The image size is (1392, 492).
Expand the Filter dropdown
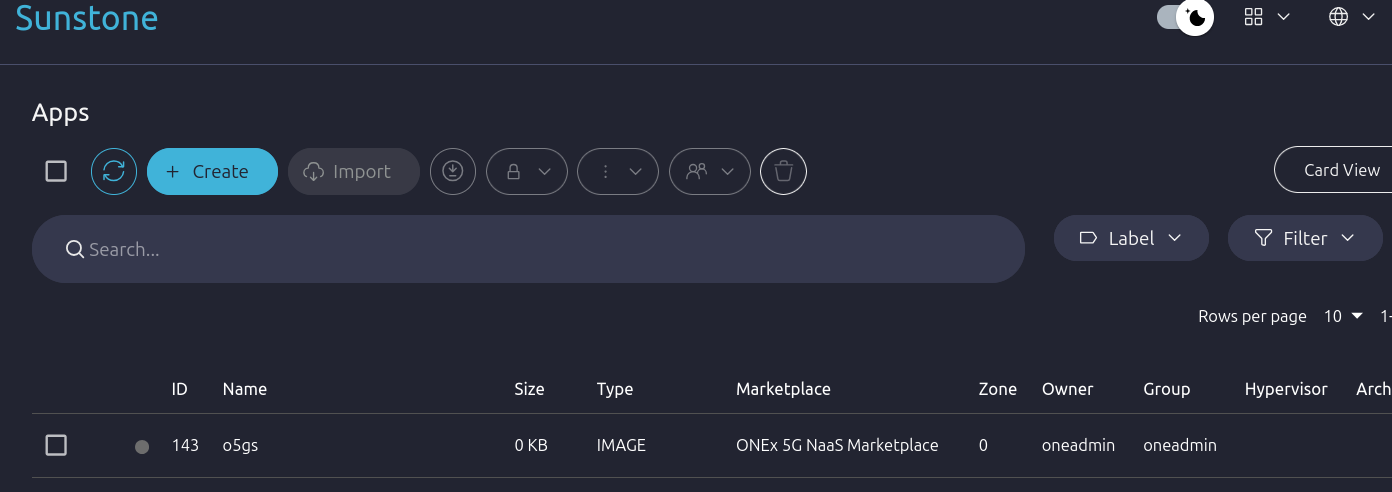(1304, 238)
